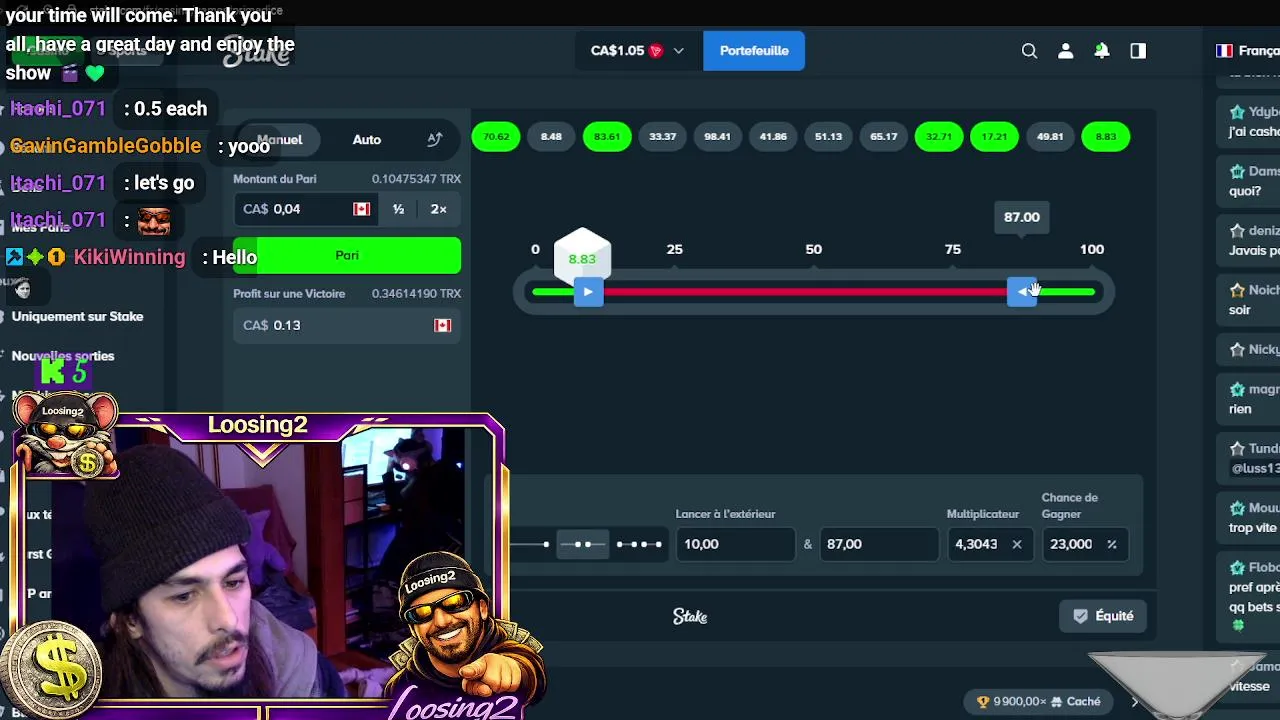The height and width of the screenshot is (720, 1280).
Task: Open the 8.83 latest result pill
Action: (x=1106, y=137)
